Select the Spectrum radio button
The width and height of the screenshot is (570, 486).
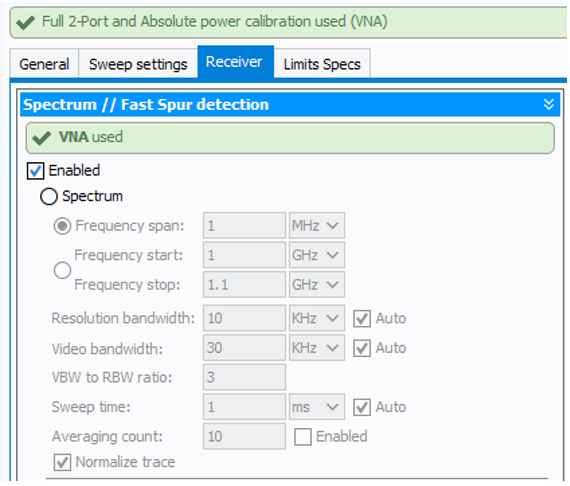[49, 197]
